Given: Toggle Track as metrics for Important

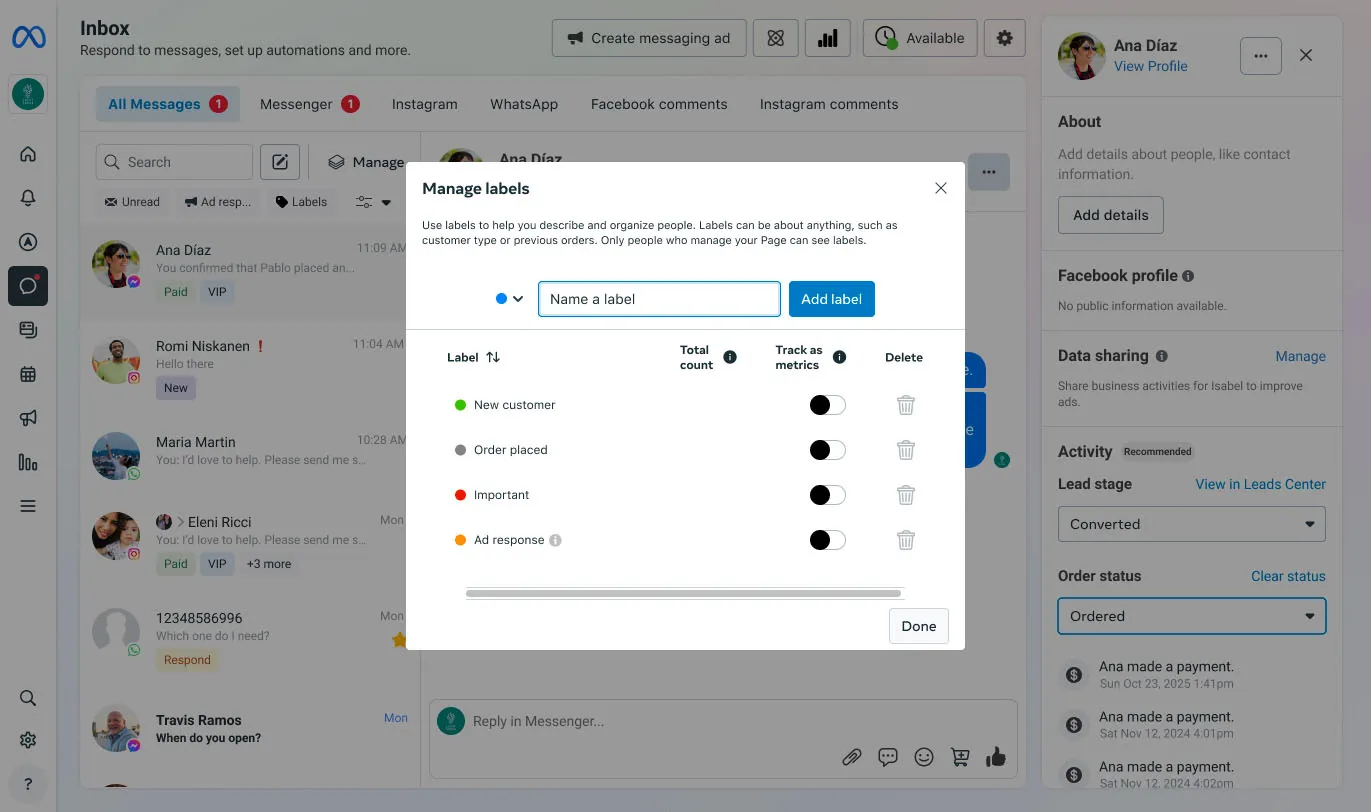Looking at the screenshot, I should tap(827, 495).
